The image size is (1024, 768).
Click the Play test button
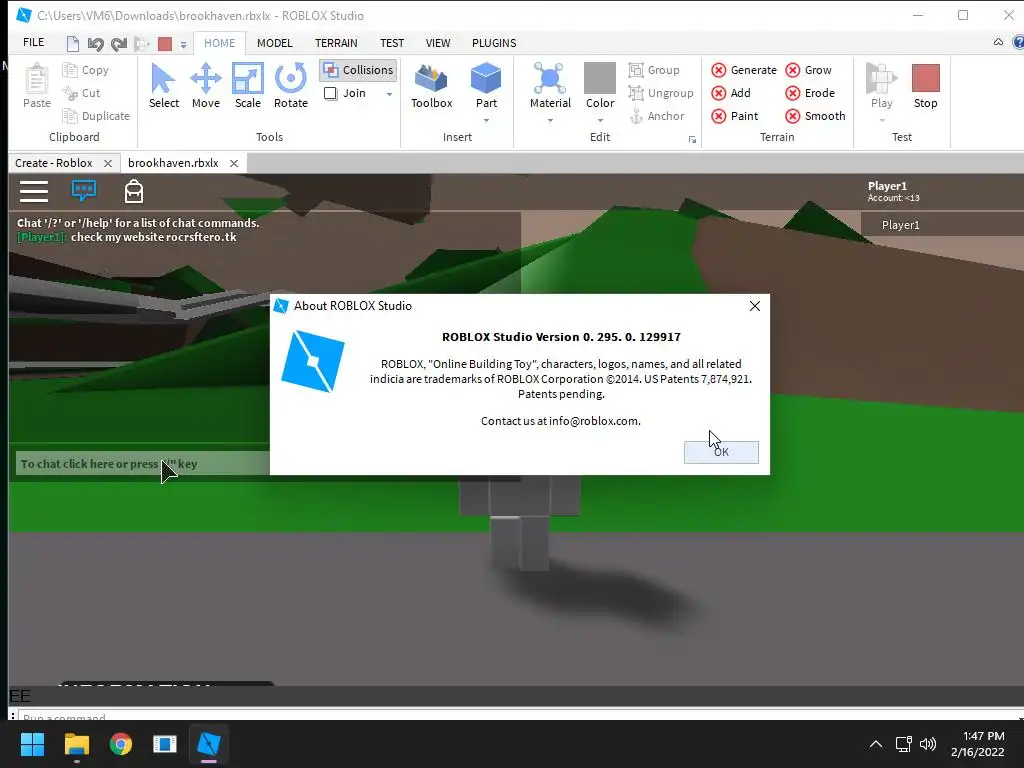(881, 86)
